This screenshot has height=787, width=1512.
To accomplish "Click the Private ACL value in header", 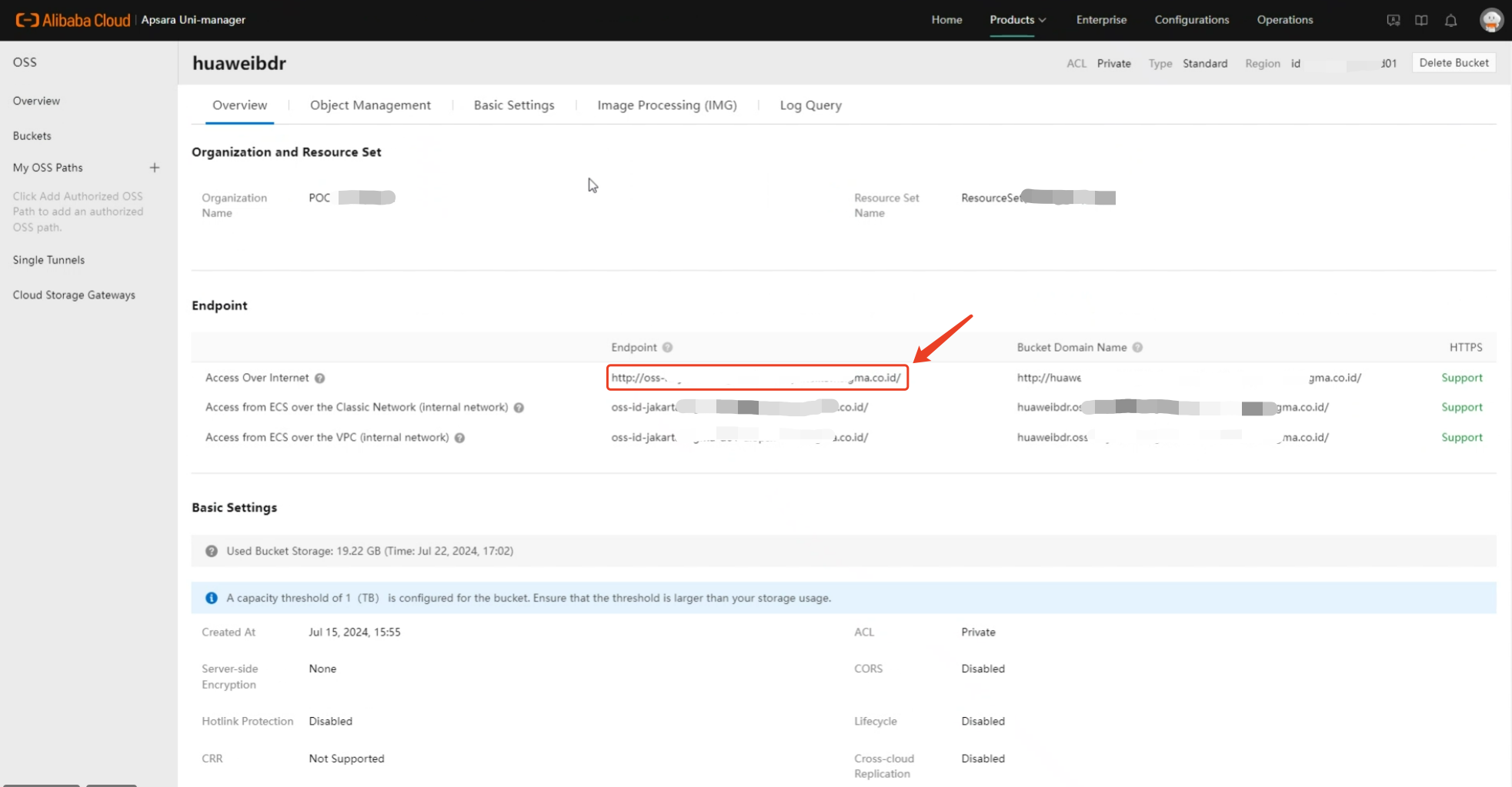I will (1113, 64).
